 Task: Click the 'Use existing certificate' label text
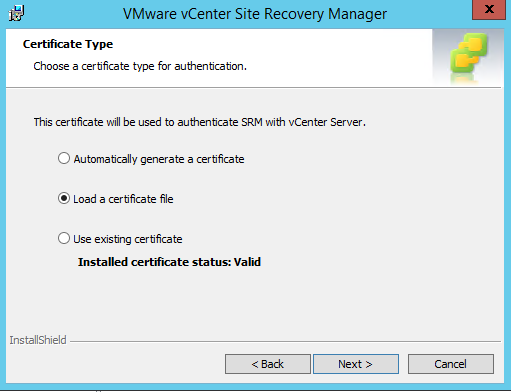click(128, 239)
